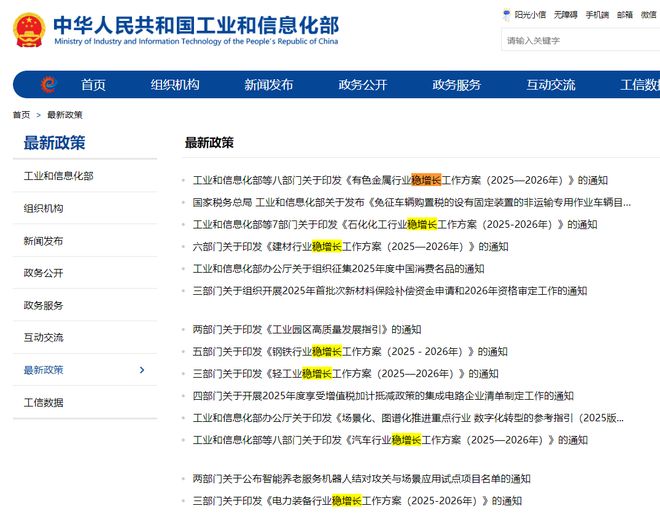Open the 无障碍 accessibility link

(567, 15)
